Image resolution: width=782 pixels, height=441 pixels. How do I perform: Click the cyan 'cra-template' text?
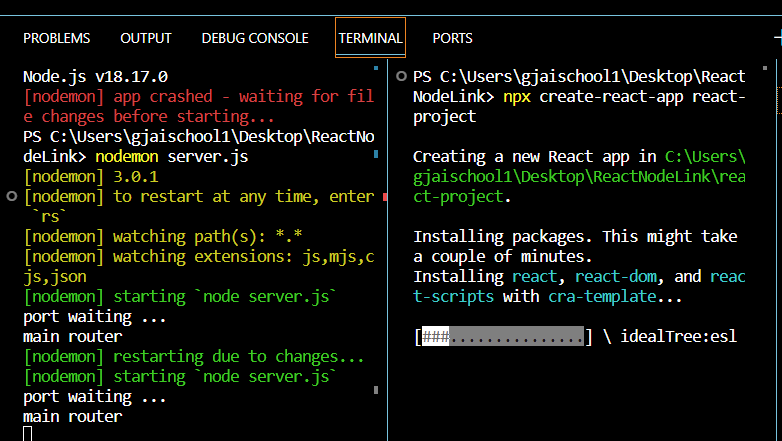[x=602, y=296]
